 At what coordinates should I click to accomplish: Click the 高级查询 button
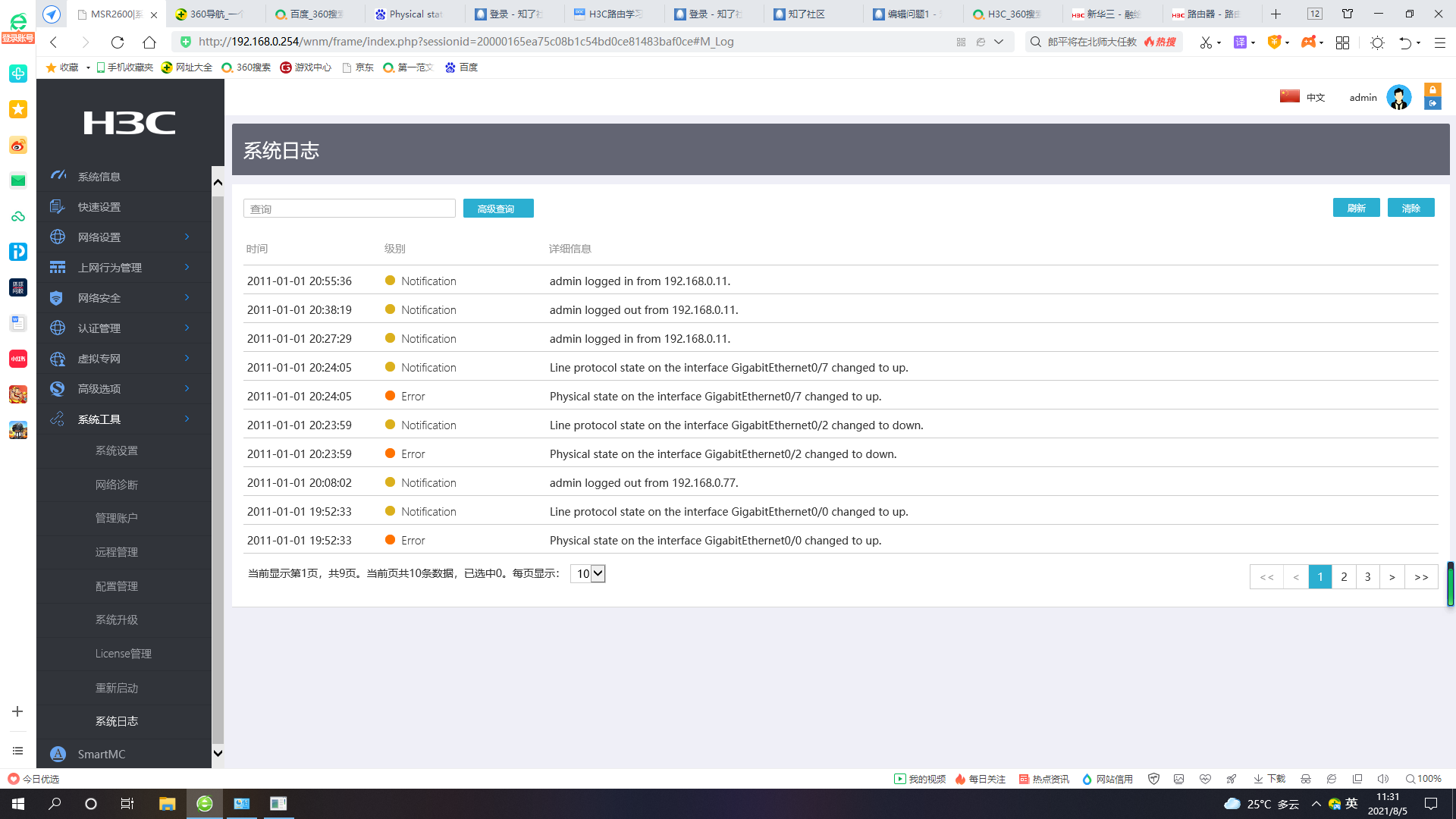point(497,209)
